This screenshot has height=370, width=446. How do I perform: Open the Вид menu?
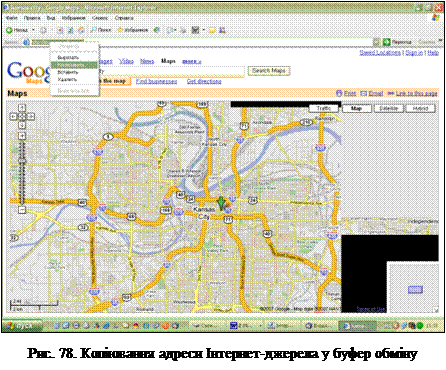(51, 18)
